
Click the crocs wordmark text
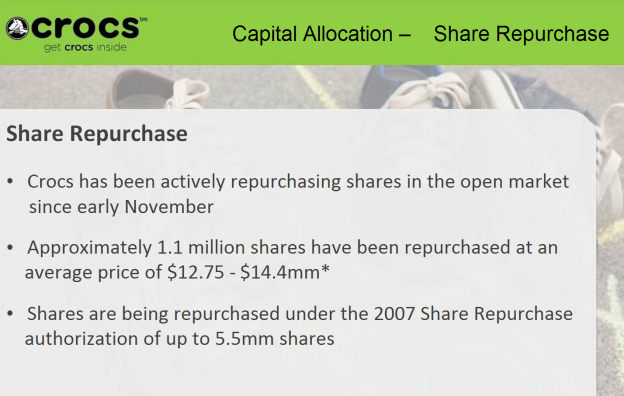85,28
